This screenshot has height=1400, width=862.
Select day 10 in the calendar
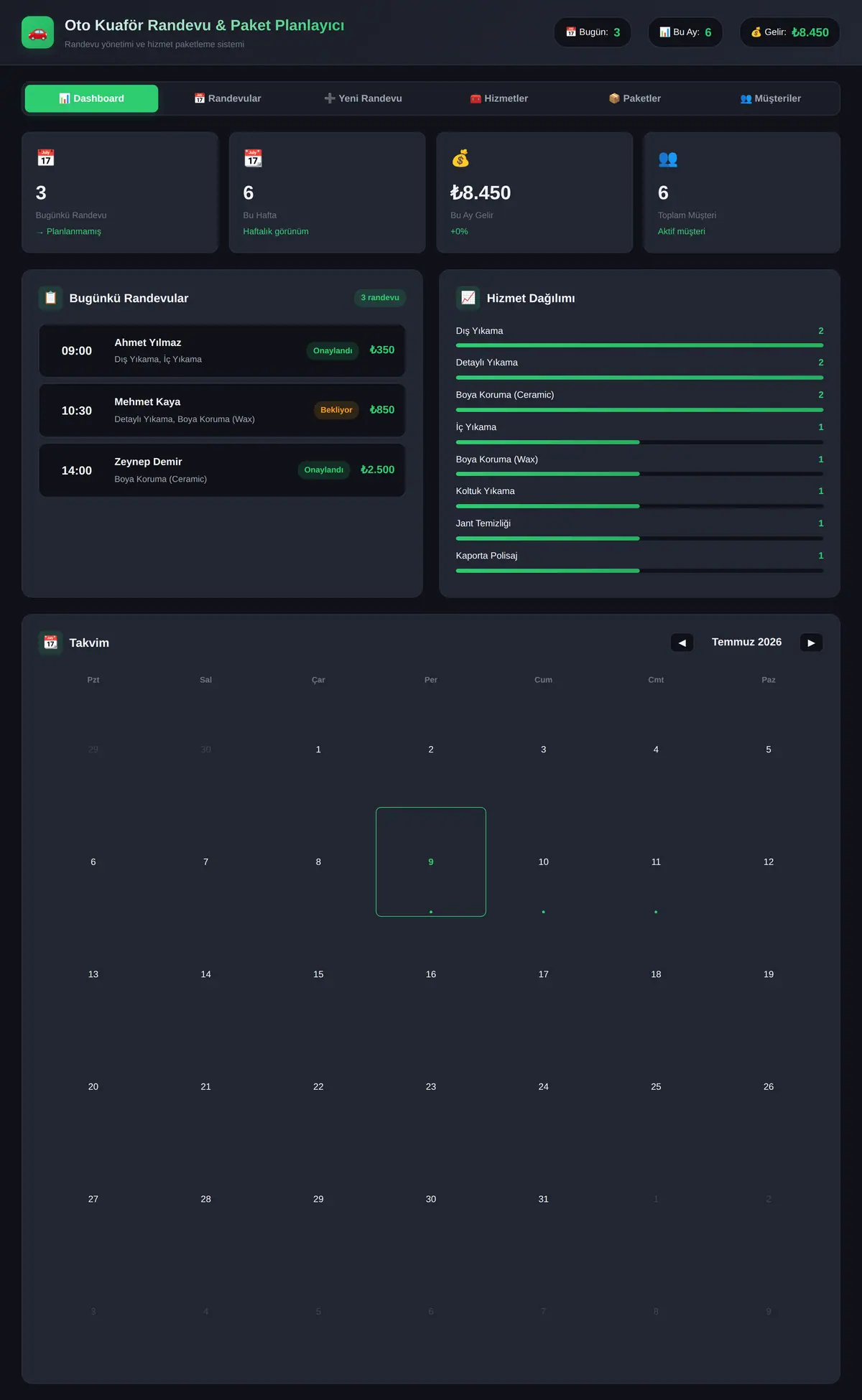[544, 862]
